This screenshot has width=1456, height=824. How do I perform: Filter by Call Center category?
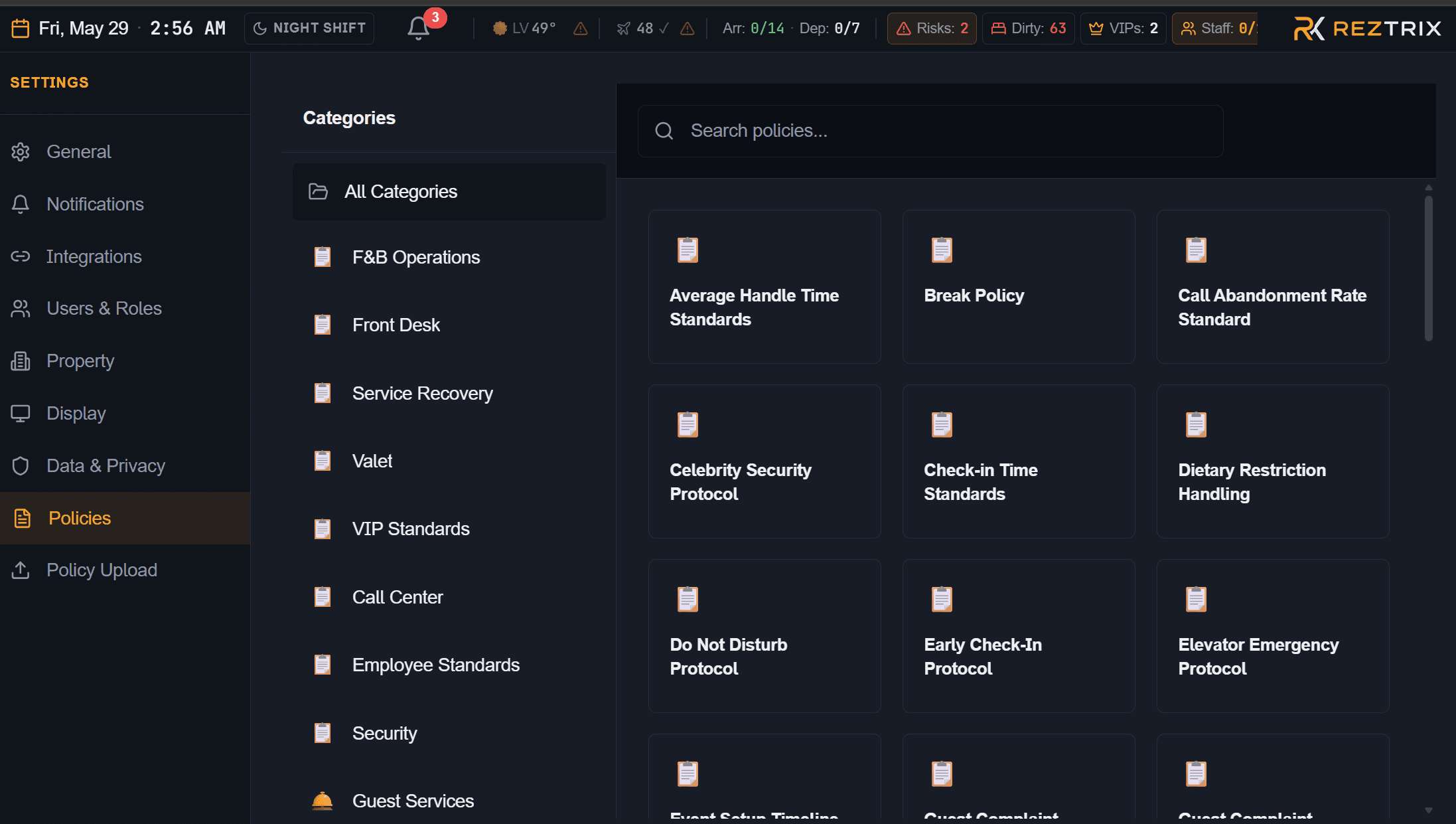pyautogui.click(x=449, y=598)
